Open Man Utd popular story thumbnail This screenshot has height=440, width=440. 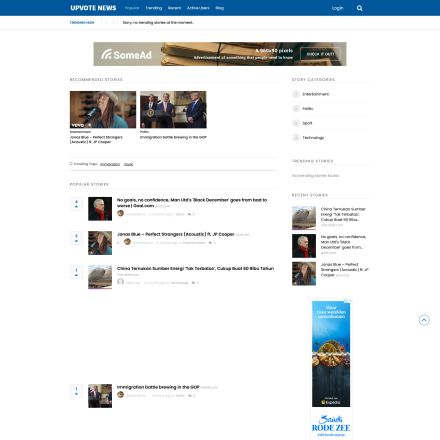[100, 209]
